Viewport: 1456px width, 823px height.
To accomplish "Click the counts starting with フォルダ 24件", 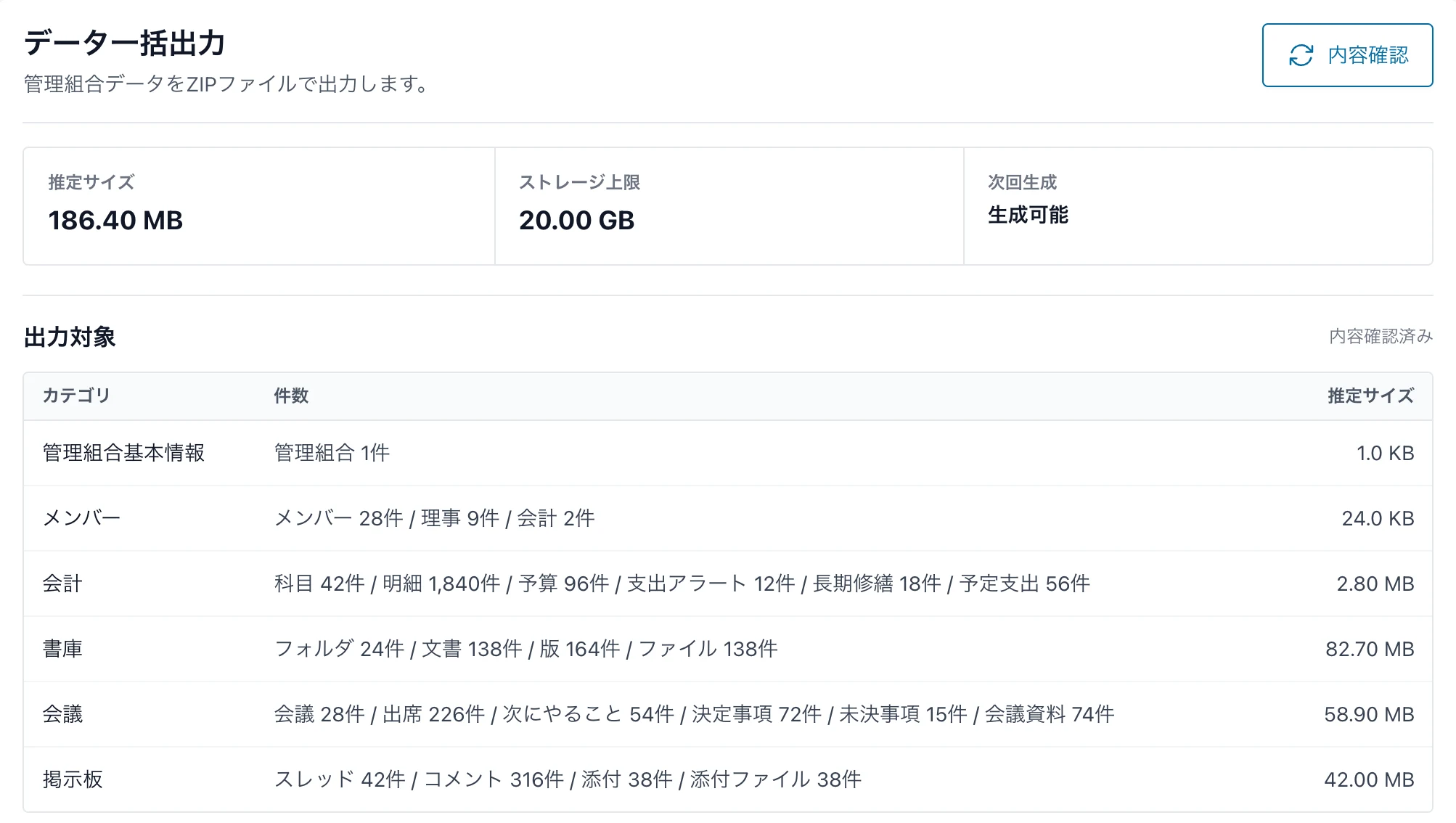I will pyautogui.click(x=525, y=649).
